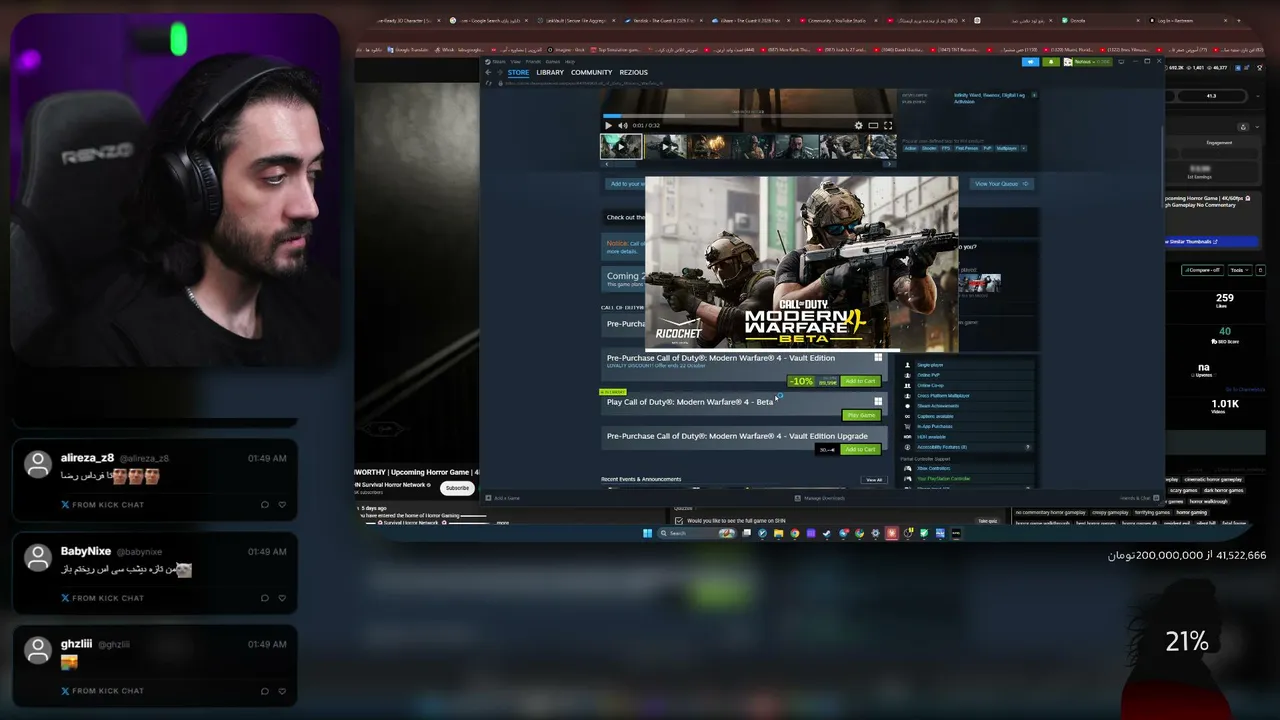
Task: Click the Single-player feature icon
Action: point(907,365)
